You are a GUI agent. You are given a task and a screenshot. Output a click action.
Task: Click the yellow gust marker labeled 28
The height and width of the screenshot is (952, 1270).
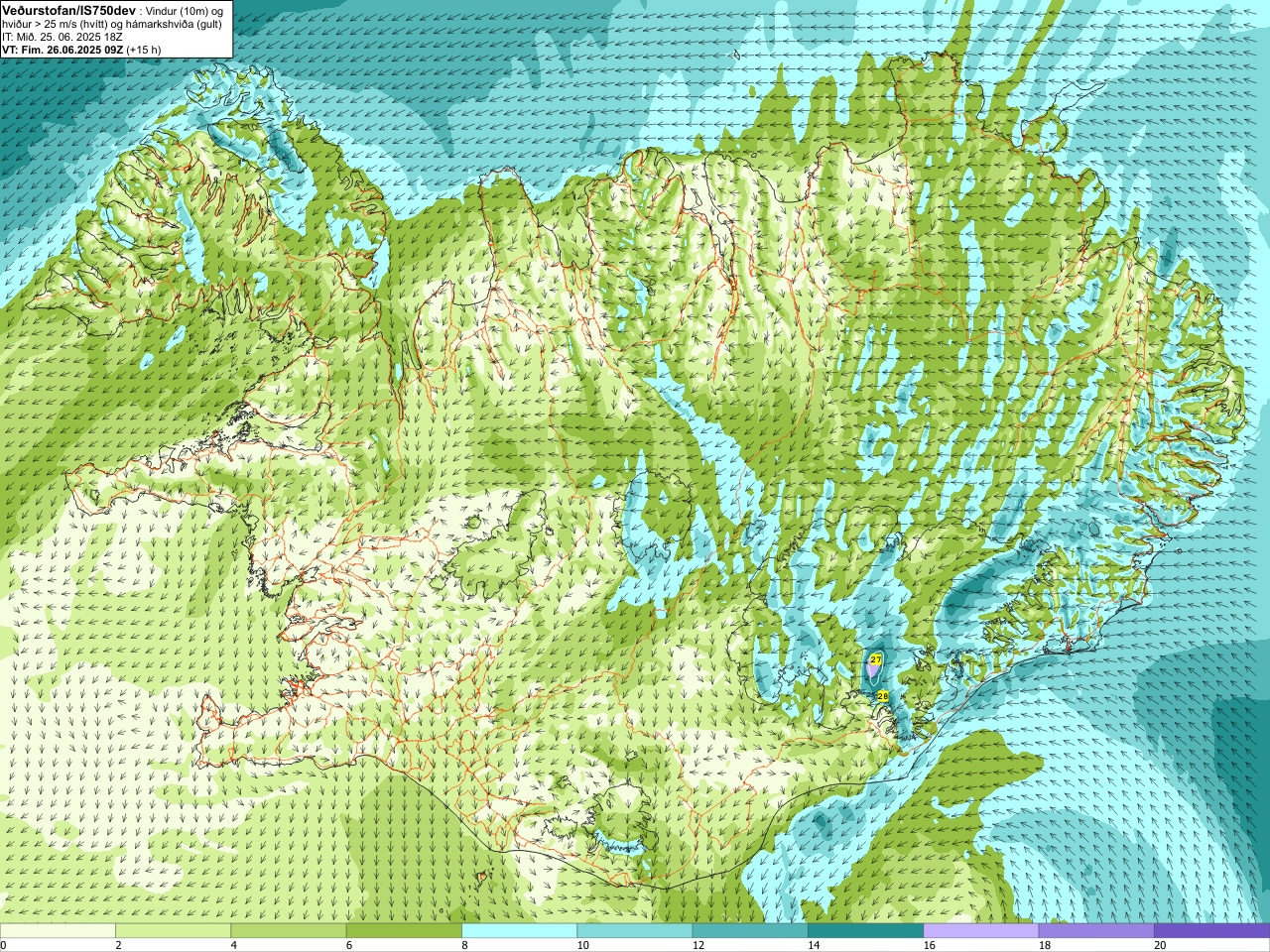coord(882,696)
